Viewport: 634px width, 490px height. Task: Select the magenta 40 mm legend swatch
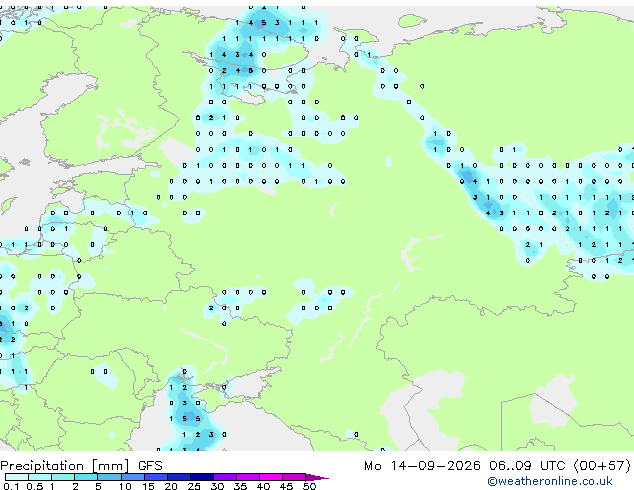pos(271,477)
